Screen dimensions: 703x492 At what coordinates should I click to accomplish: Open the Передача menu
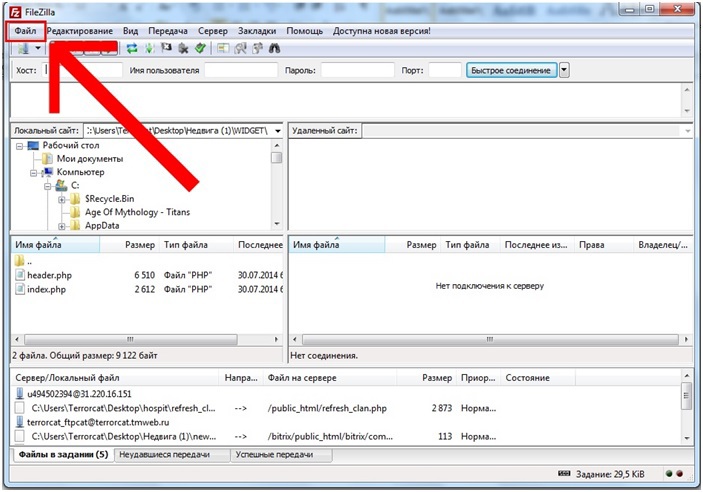click(x=168, y=31)
